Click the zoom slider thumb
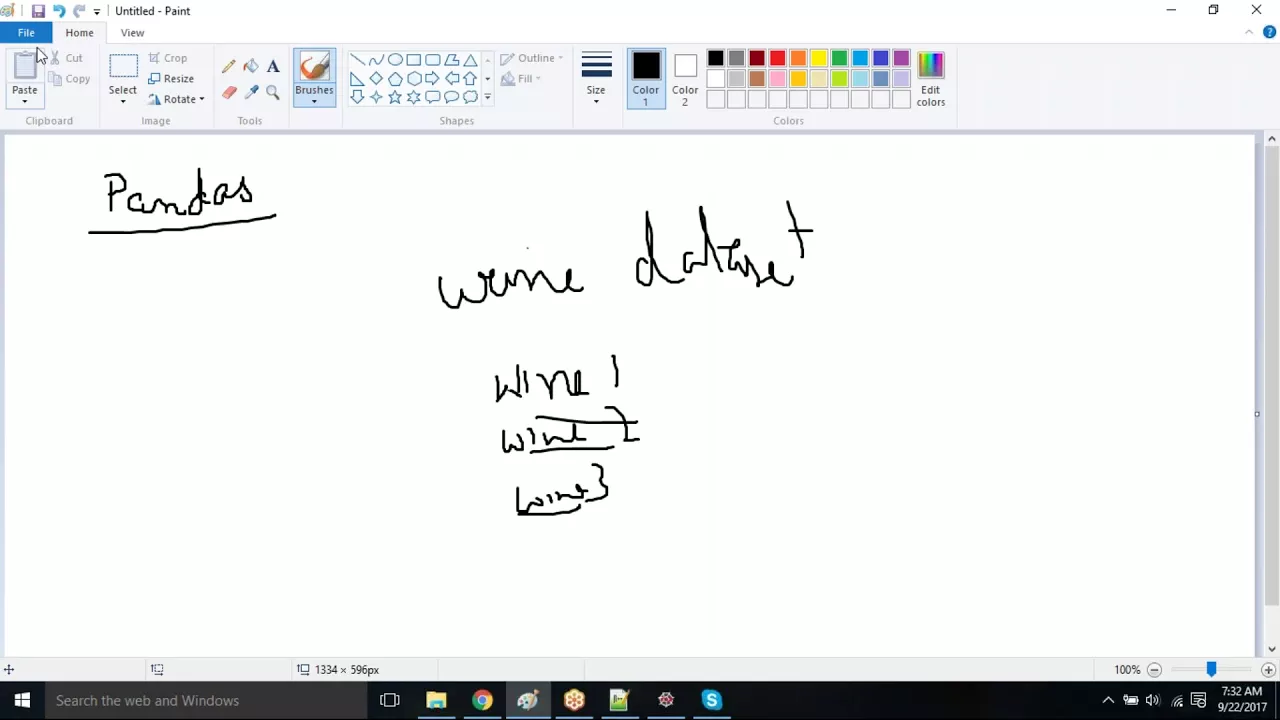The height and width of the screenshot is (720, 1280). pyautogui.click(x=1211, y=669)
